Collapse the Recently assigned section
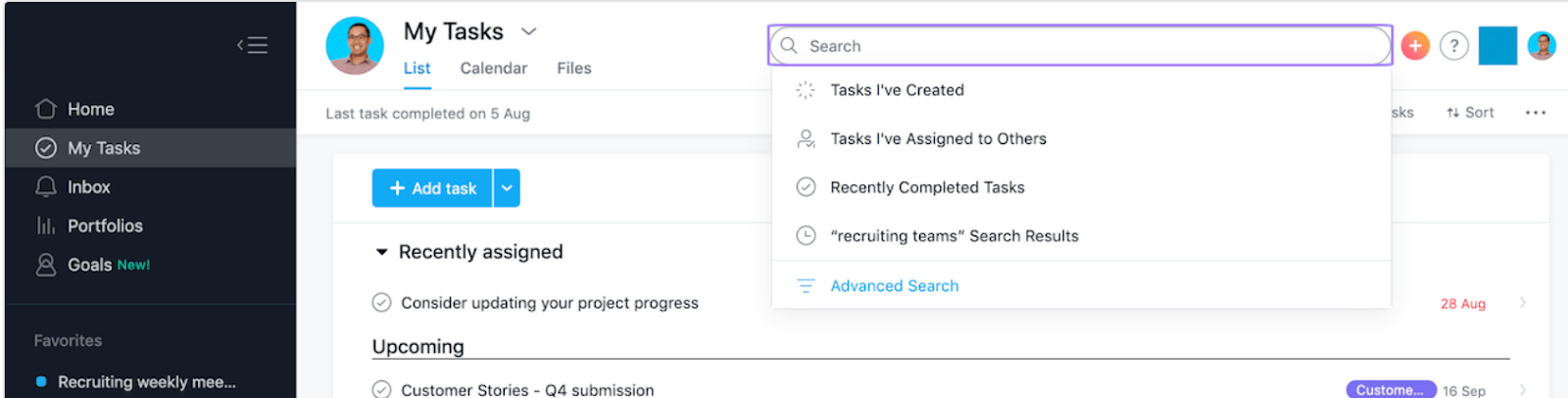The width and height of the screenshot is (1568, 398). click(x=381, y=252)
